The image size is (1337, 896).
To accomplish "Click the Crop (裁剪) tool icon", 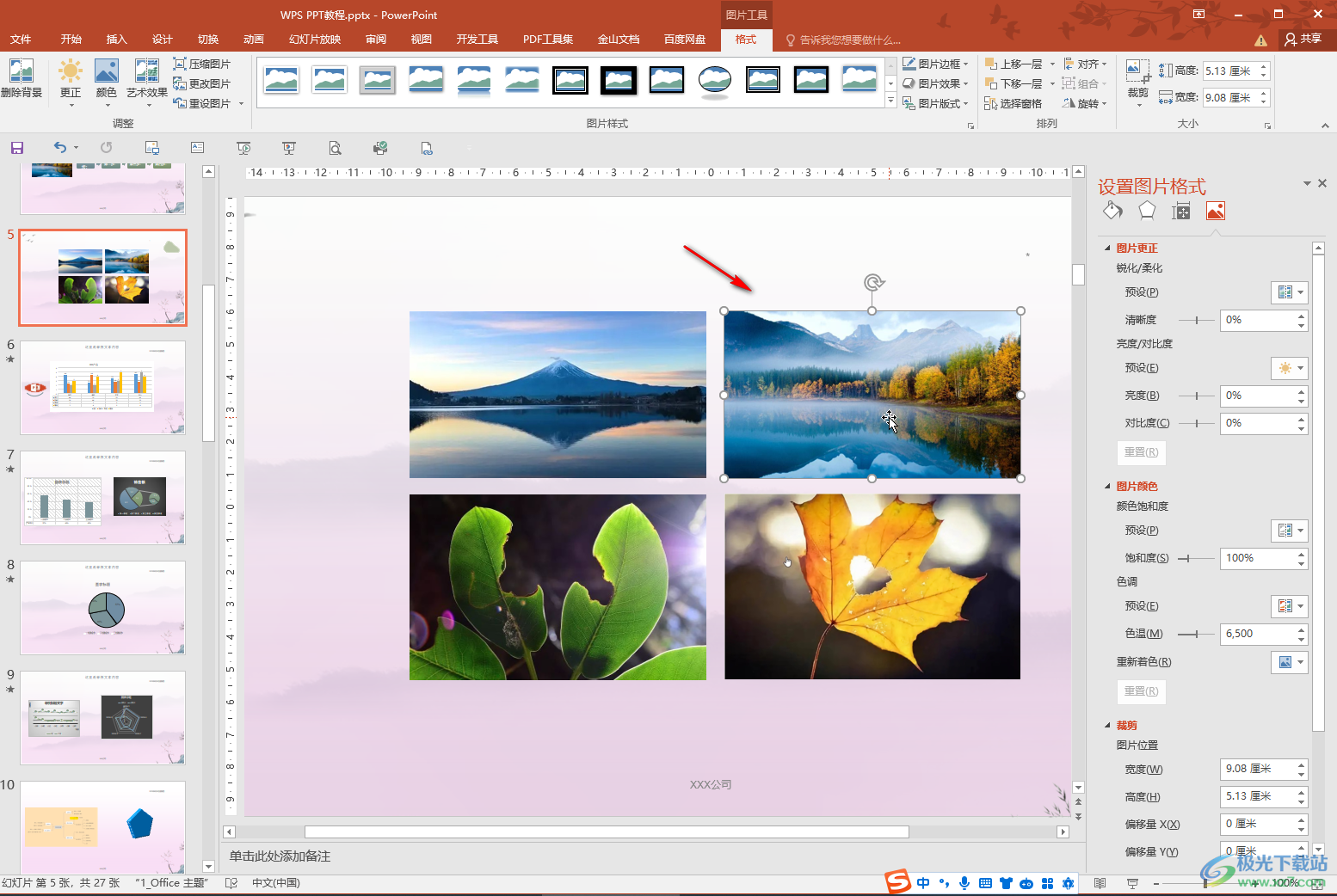I will tap(1137, 71).
